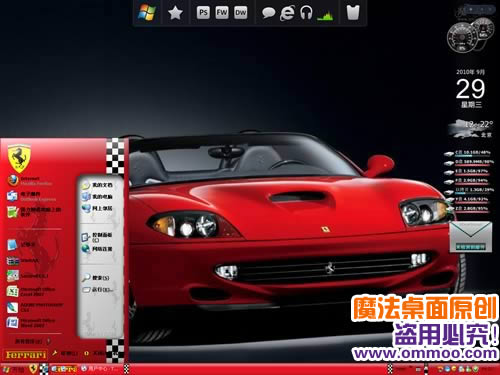Select 搜索(S) in start menu
Viewport: 500px width, 375px height.
click(96, 277)
